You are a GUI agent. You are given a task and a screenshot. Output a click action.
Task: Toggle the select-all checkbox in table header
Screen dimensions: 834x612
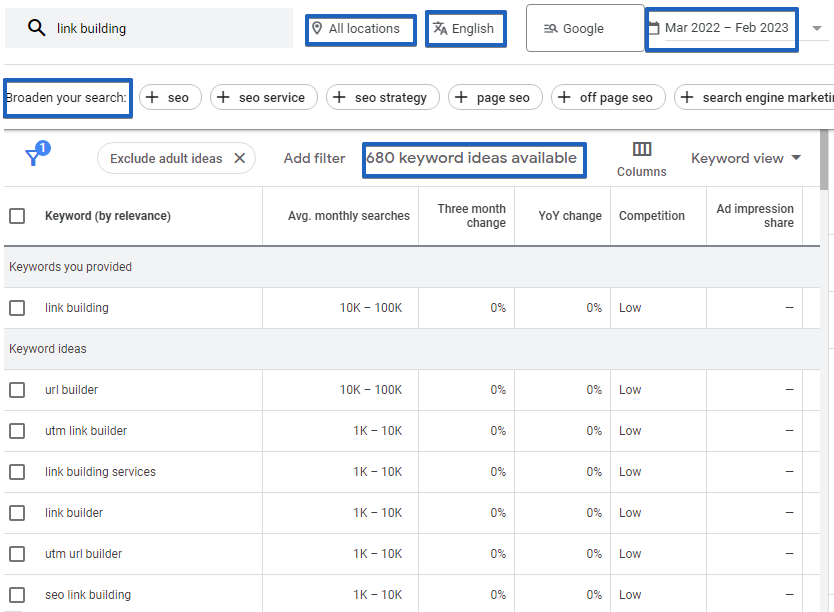(x=17, y=216)
